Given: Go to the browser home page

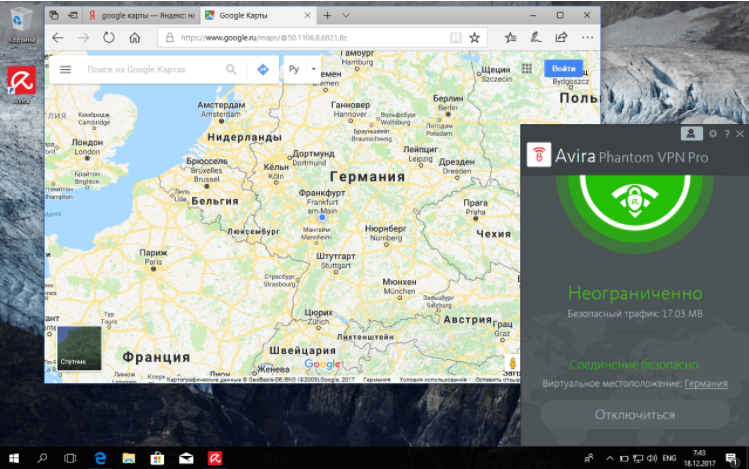Looking at the screenshot, I should (x=135, y=38).
